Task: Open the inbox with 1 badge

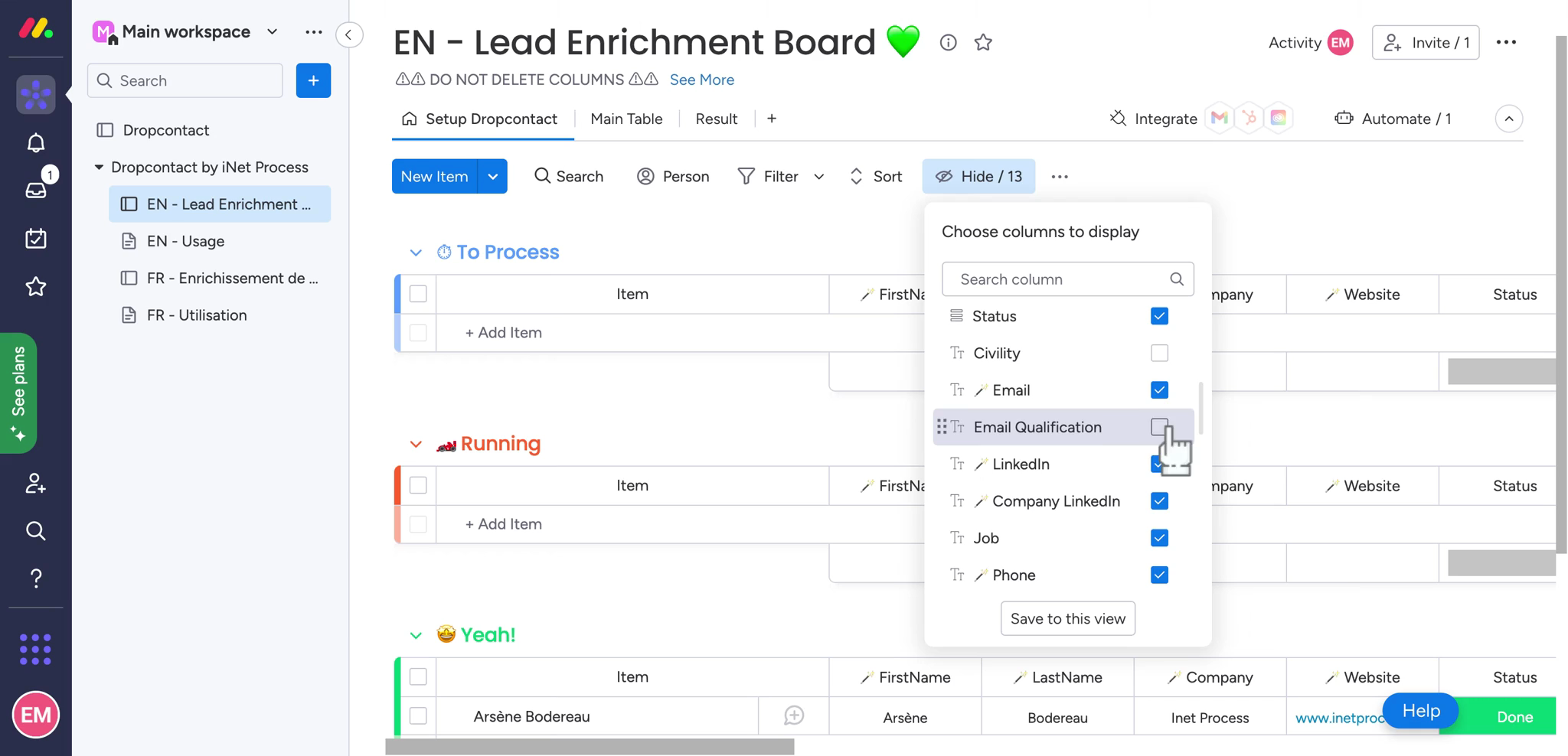Action: [35, 190]
